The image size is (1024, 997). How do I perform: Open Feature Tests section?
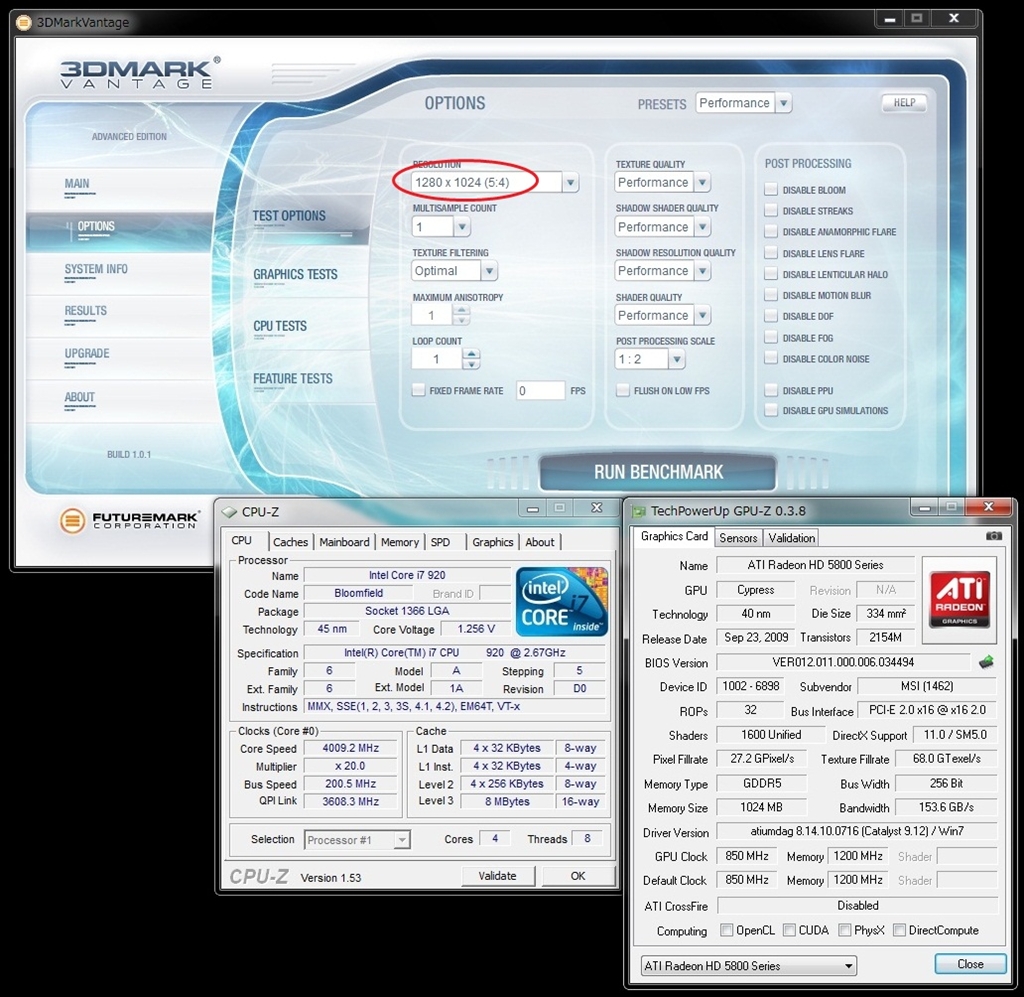point(293,379)
